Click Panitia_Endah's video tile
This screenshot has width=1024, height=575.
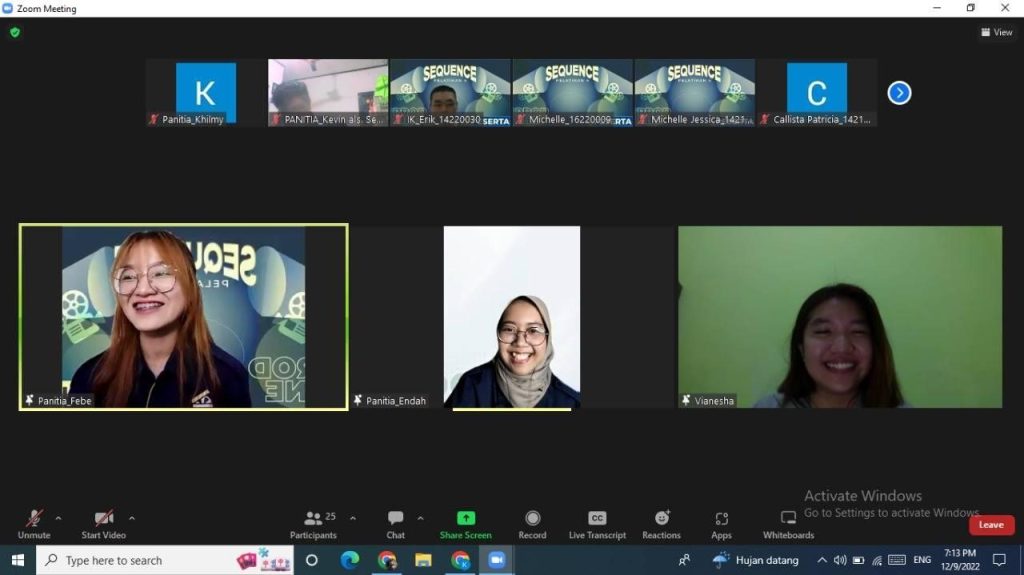point(511,317)
